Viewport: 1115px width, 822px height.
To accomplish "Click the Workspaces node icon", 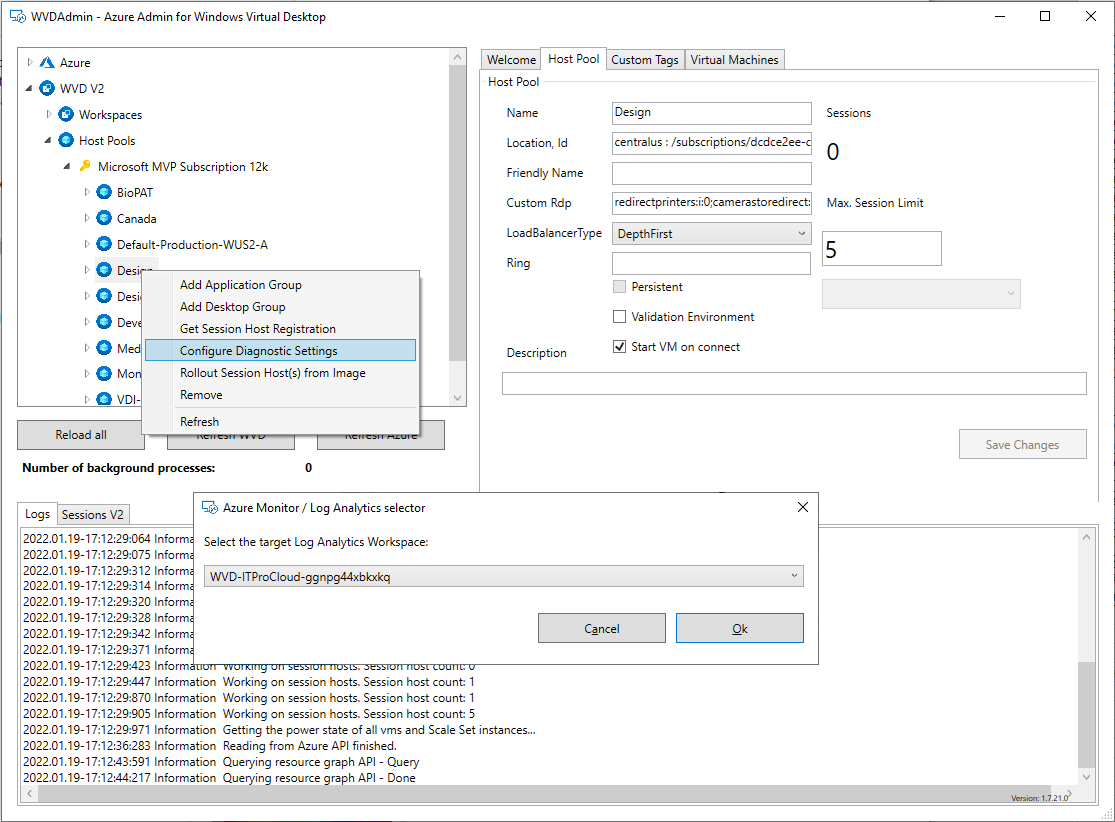I will (66, 114).
